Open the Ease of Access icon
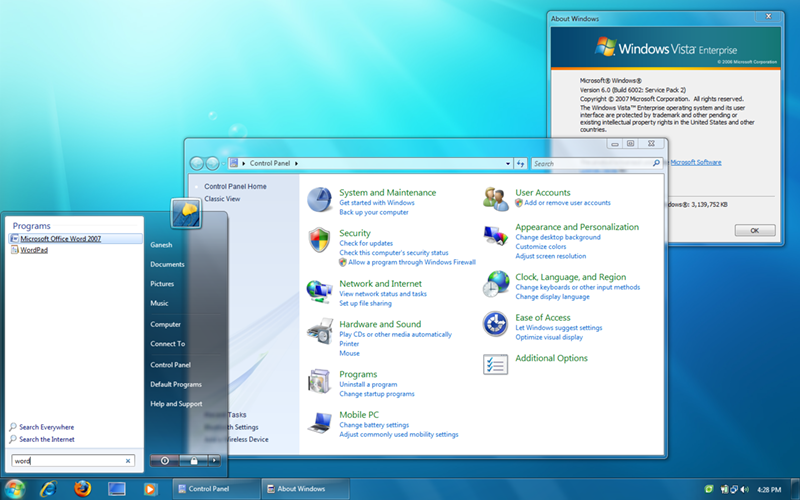The height and width of the screenshot is (500, 800). (x=496, y=323)
